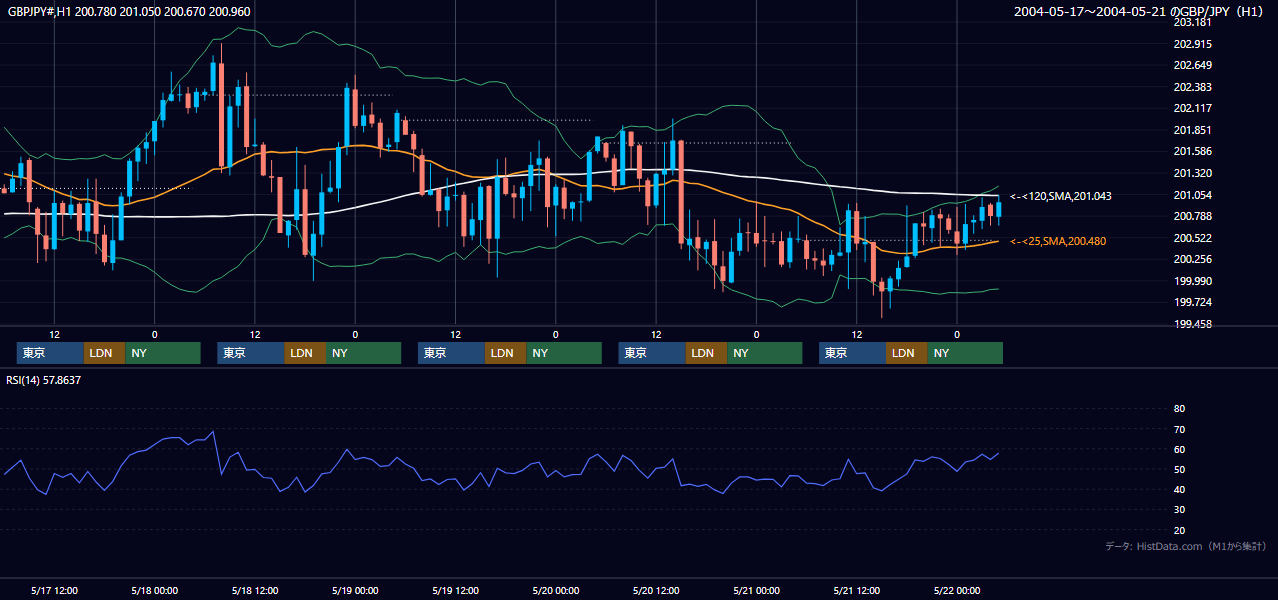Select price axis label 201.320
1278x600 pixels.
point(1192,173)
